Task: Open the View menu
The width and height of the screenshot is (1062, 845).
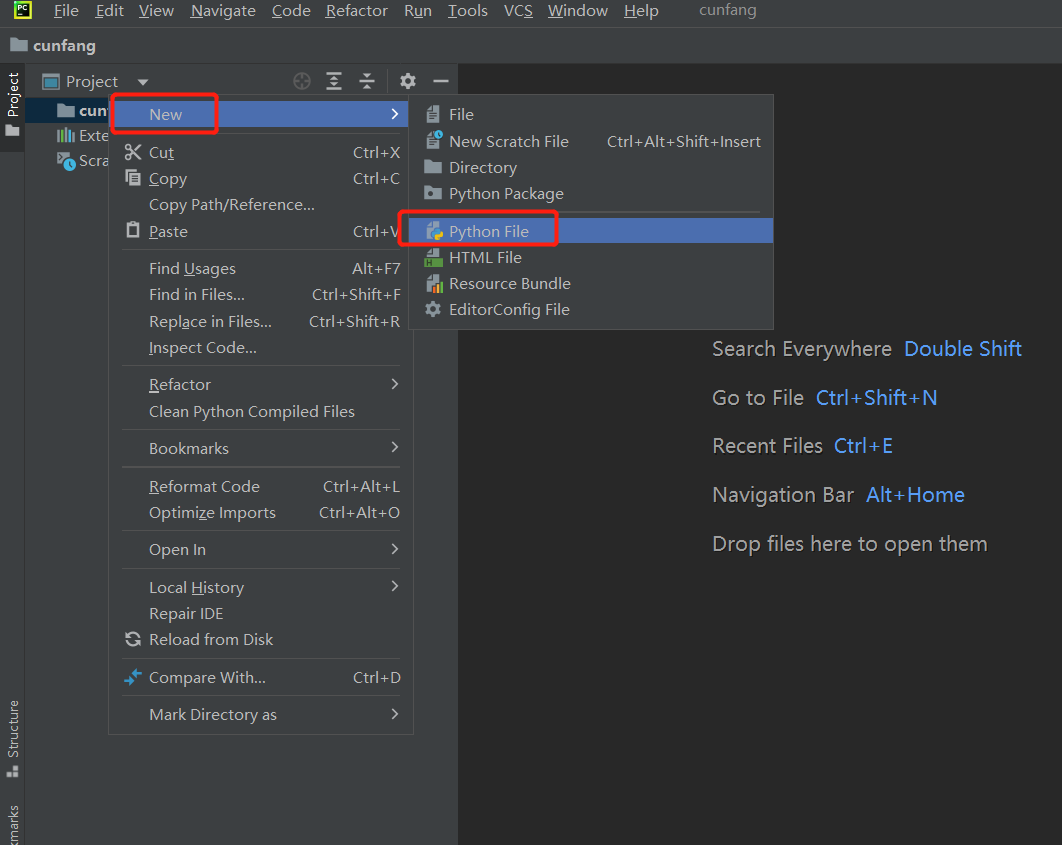Action: [x=156, y=11]
